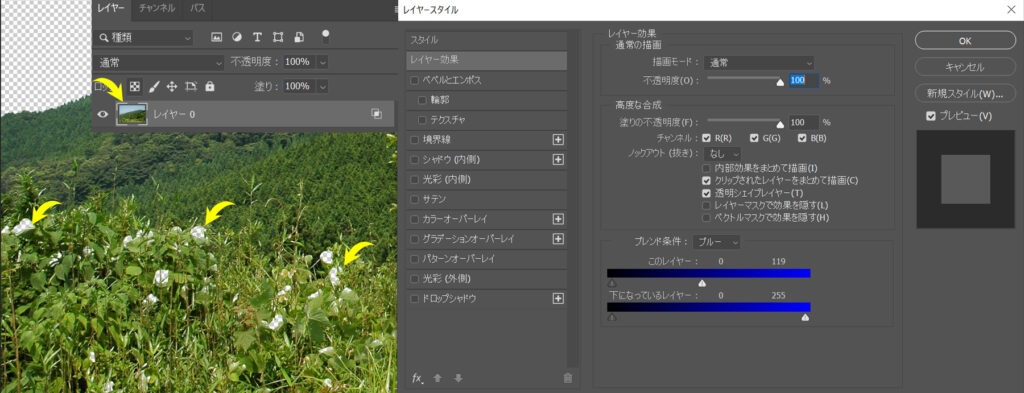
Task: Click the lock all padlock icon
Action: tap(210, 86)
